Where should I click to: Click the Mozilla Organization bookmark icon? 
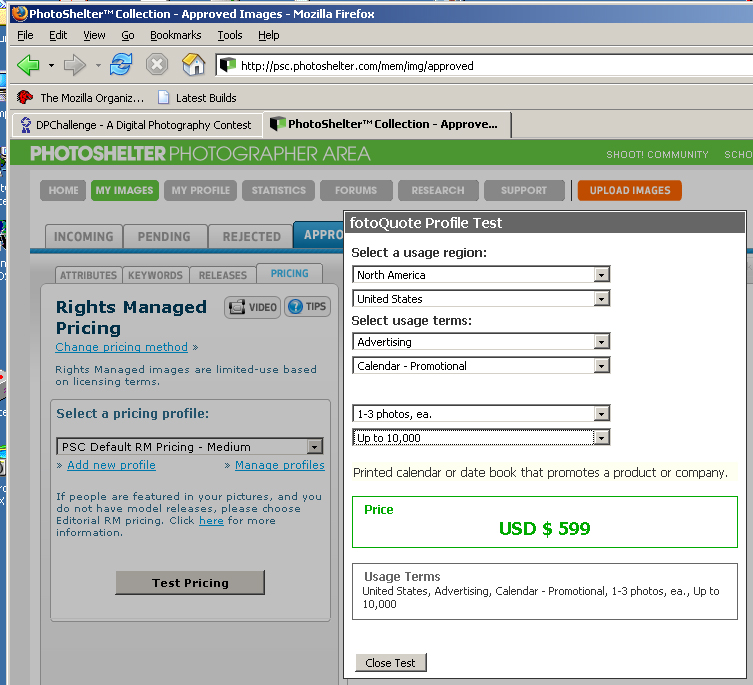click(24, 98)
